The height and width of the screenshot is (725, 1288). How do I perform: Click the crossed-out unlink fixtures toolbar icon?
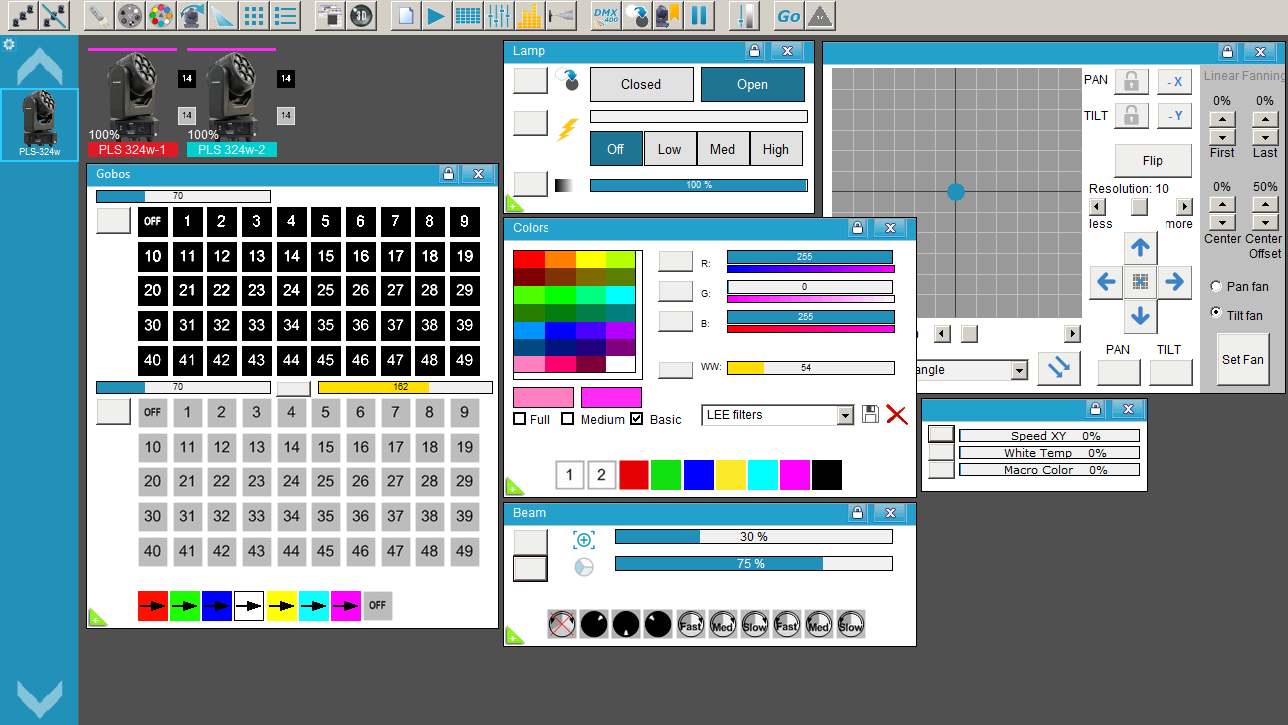(54, 16)
